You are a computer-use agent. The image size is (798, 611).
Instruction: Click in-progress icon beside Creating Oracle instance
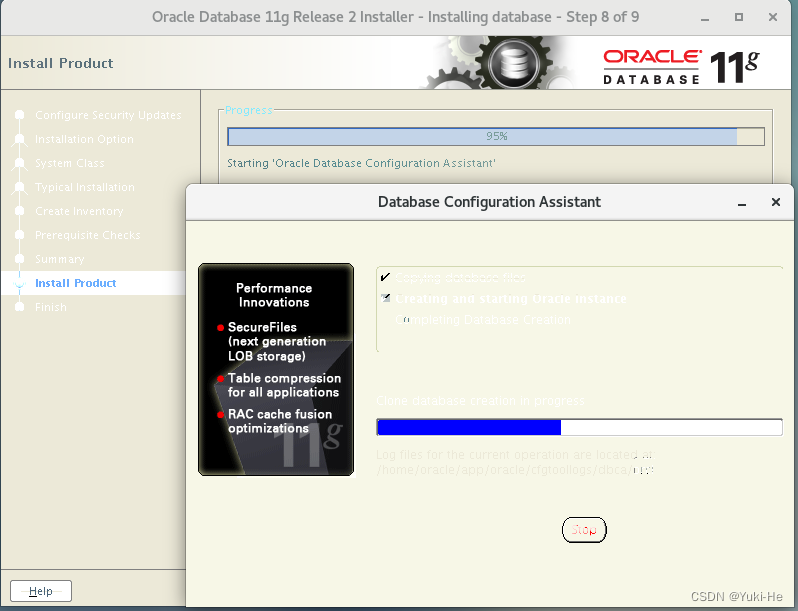[386, 298]
